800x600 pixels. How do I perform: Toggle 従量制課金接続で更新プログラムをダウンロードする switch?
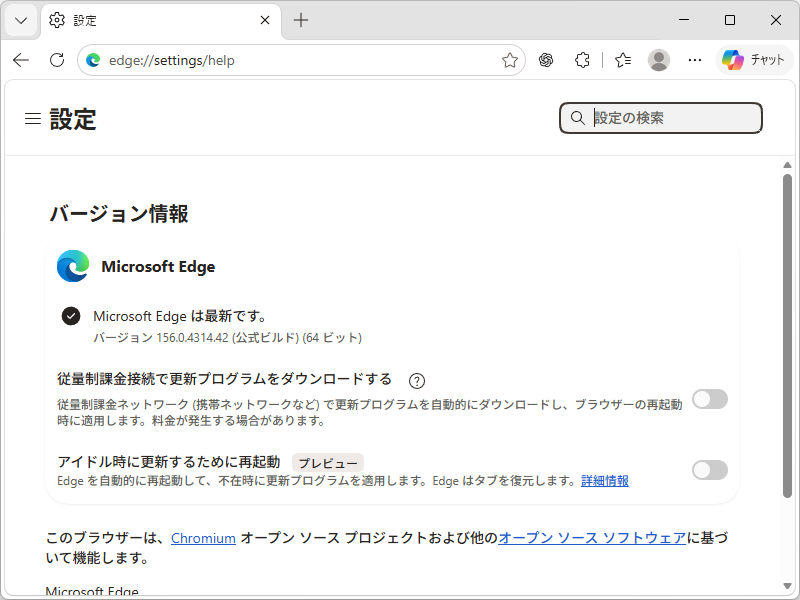pyautogui.click(x=710, y=399)
